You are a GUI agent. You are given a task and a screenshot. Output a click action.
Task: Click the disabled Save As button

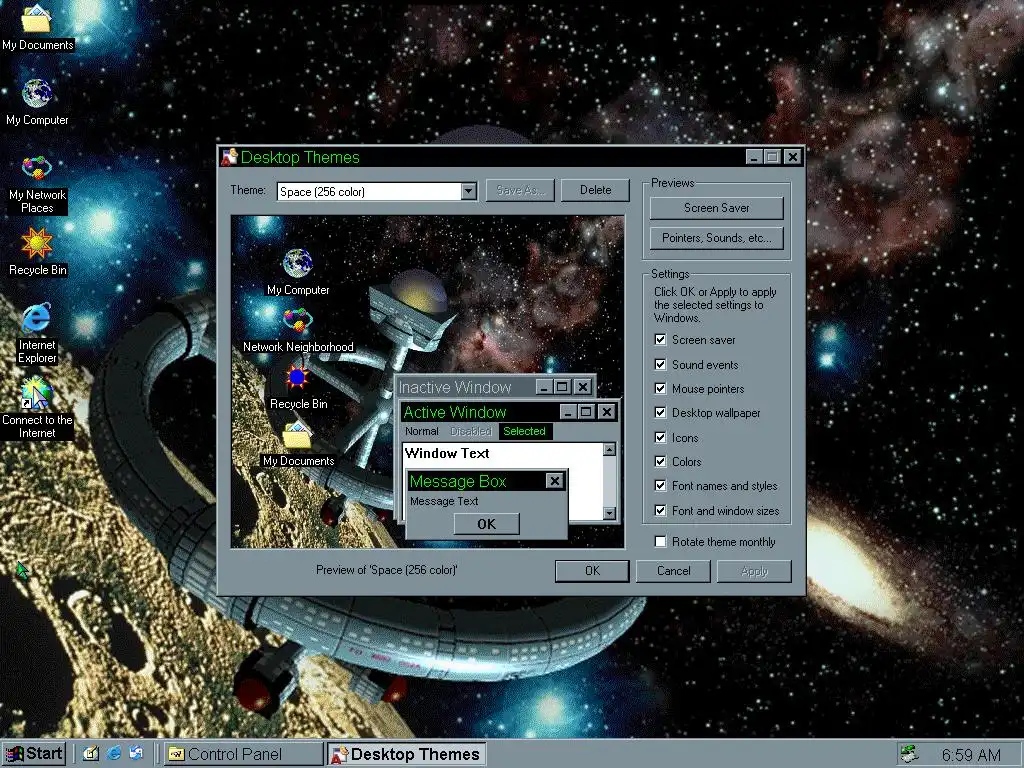point(520,190)
